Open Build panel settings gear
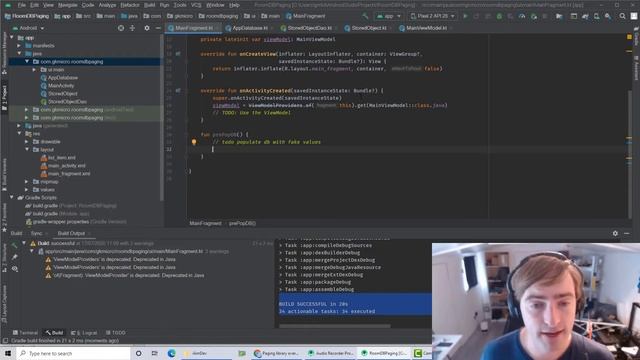Image resolution: width=640 pixels, height=360 pixels. tap(615, 233)
